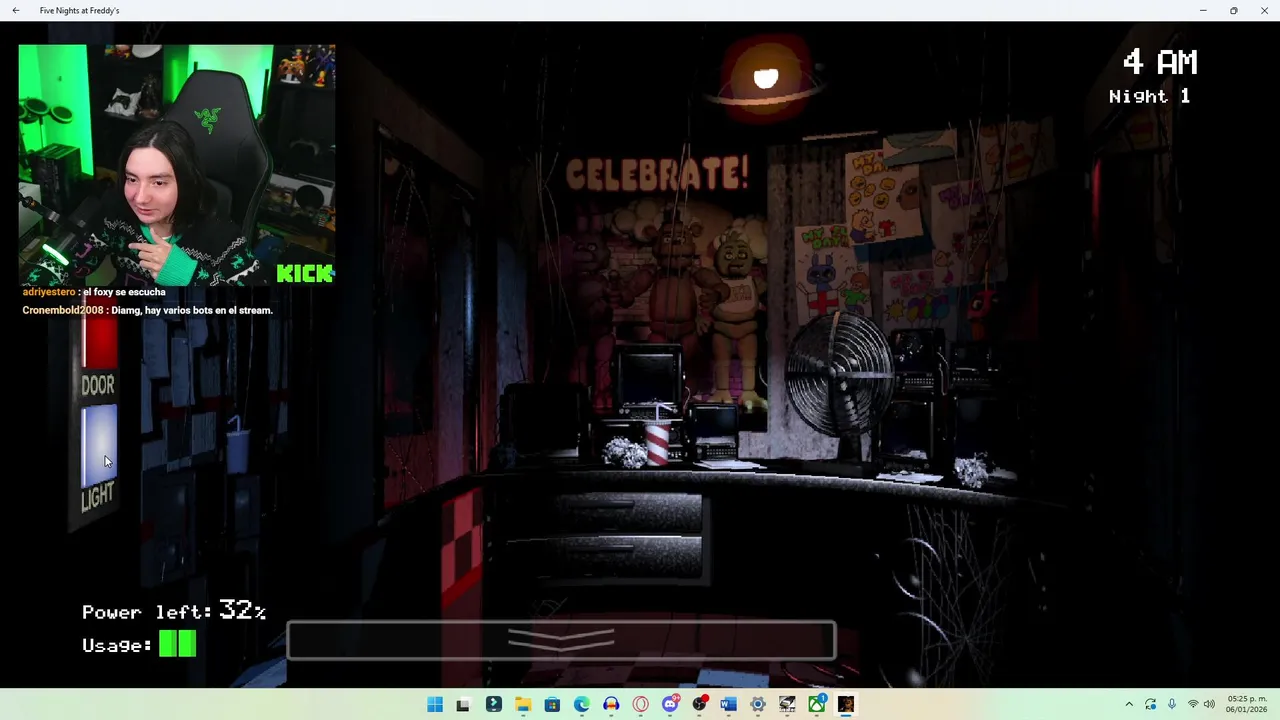
Task: Open Windows Settings gear on taskbar
Action: [758, 705]
